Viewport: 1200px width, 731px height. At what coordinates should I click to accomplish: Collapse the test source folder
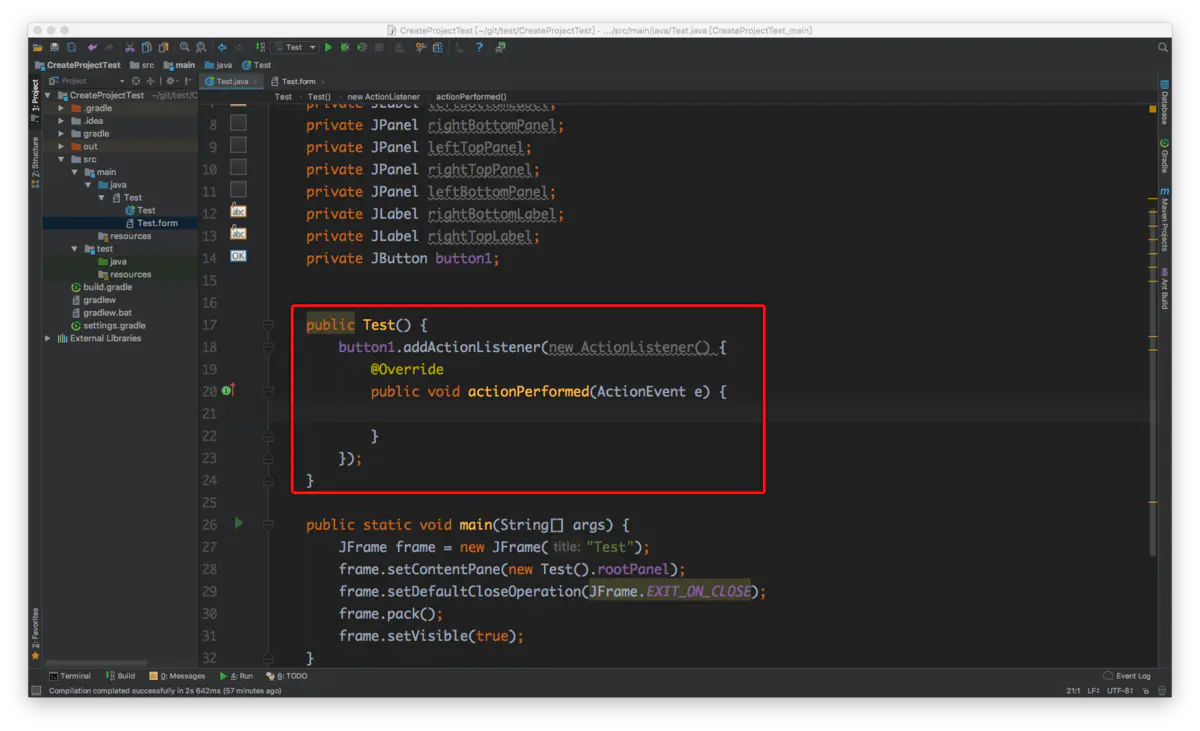(74, 249)
